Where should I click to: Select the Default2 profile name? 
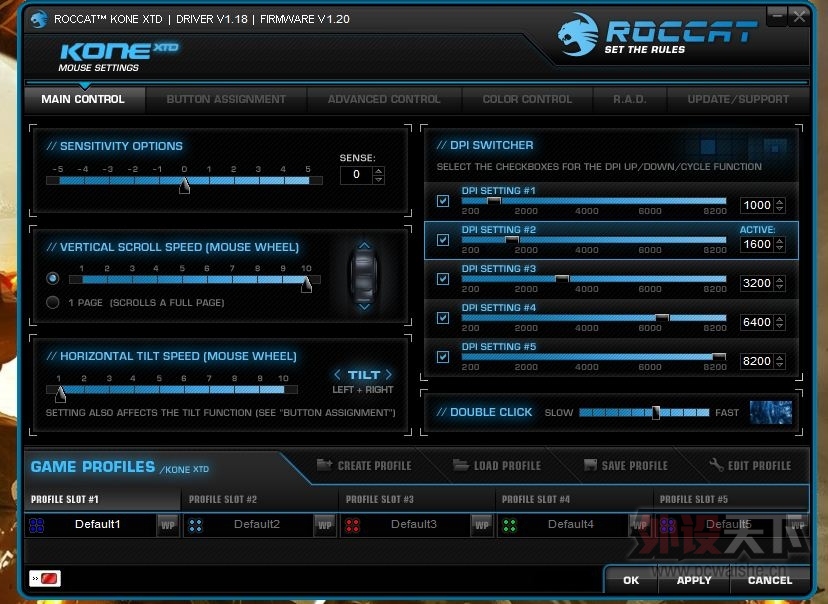pos(257,524)
